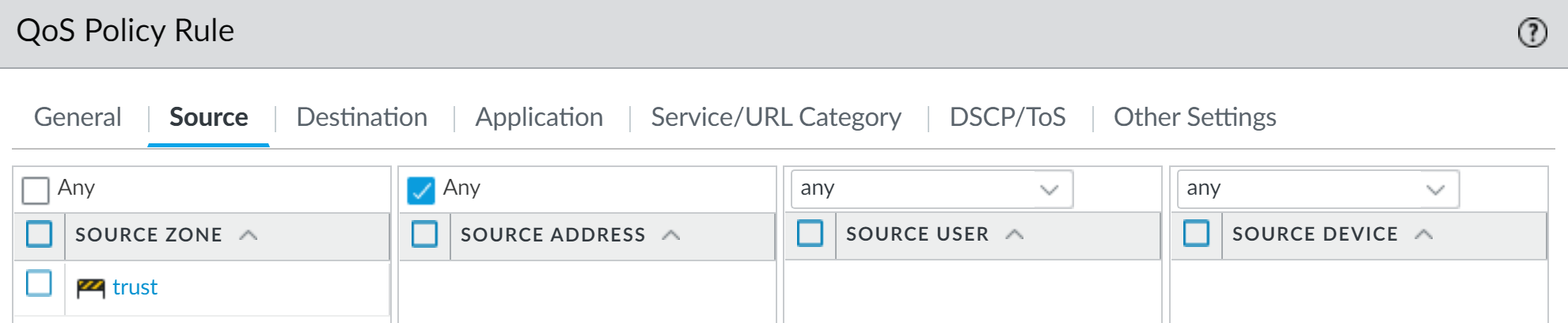Click the Source User sort arrow

point(1015,234)
